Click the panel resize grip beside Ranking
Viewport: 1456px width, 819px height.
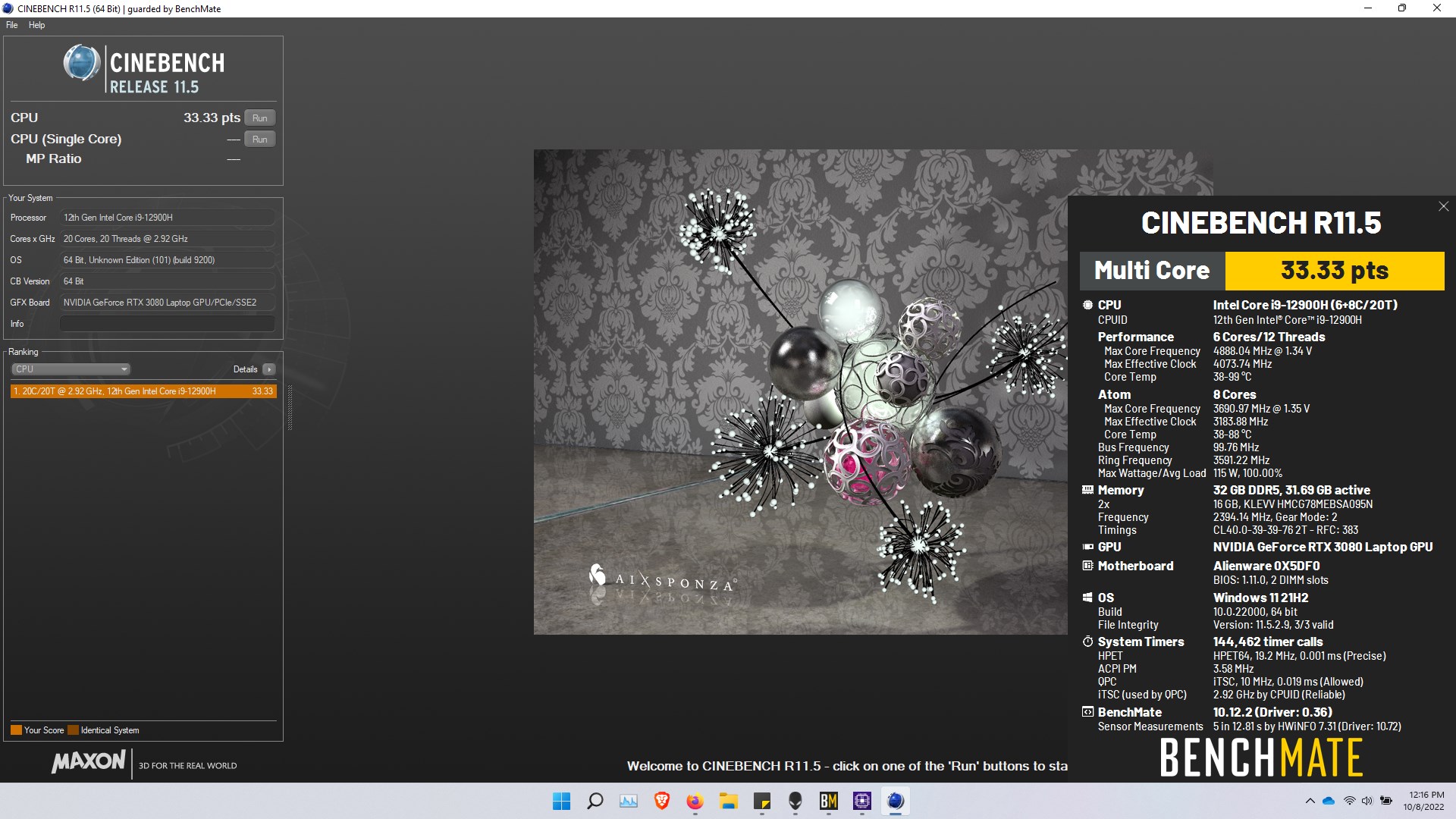pyautogui.click(x=290, y=408)
